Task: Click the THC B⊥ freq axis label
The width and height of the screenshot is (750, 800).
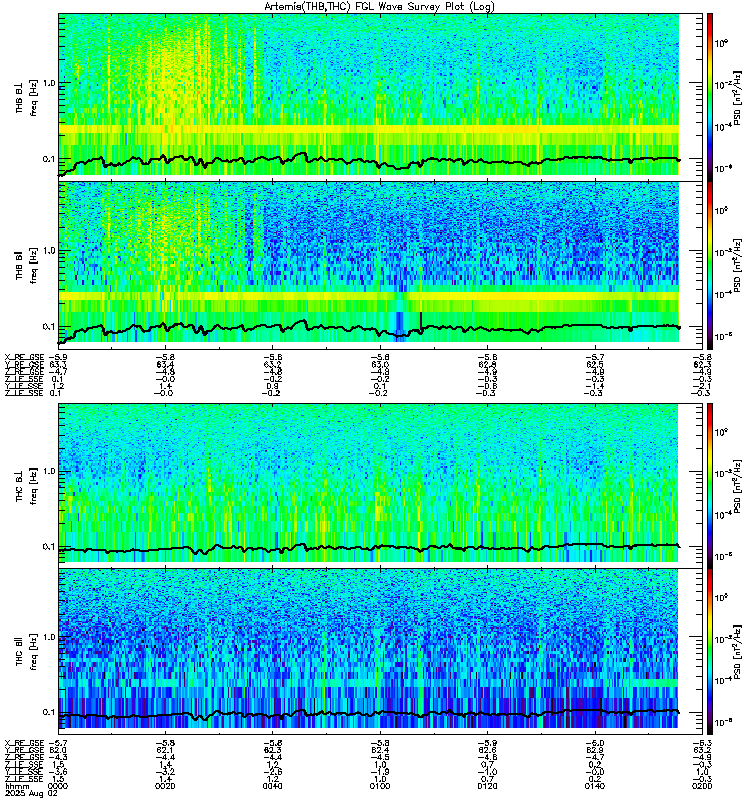Action: [27, 486]
